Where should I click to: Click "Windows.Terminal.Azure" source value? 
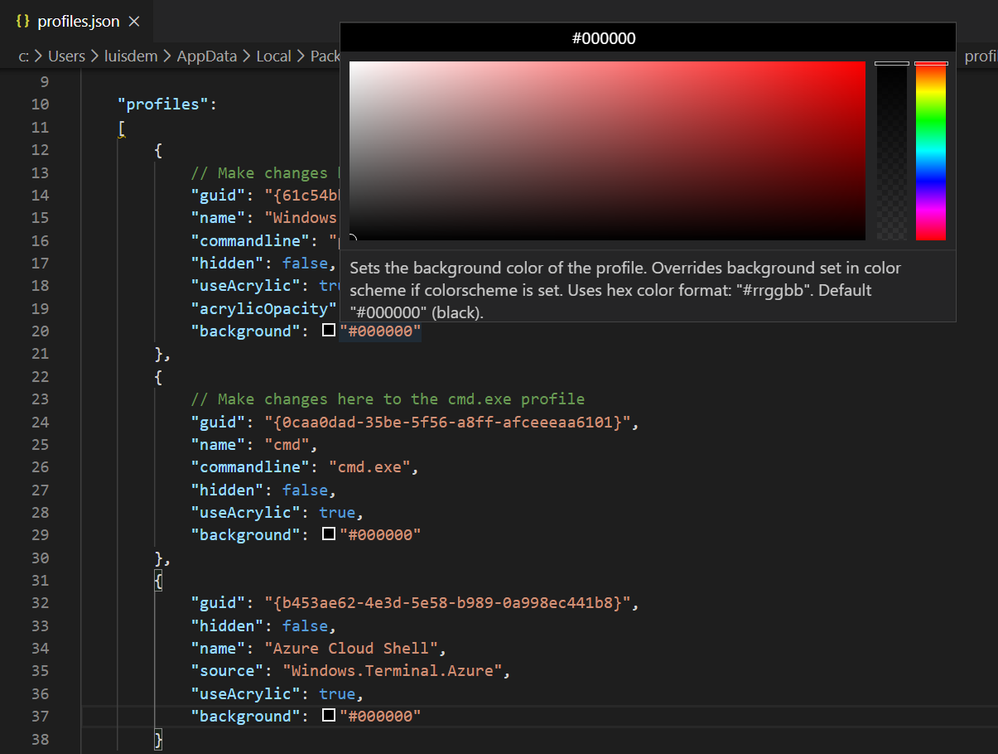tap(393, 671)
